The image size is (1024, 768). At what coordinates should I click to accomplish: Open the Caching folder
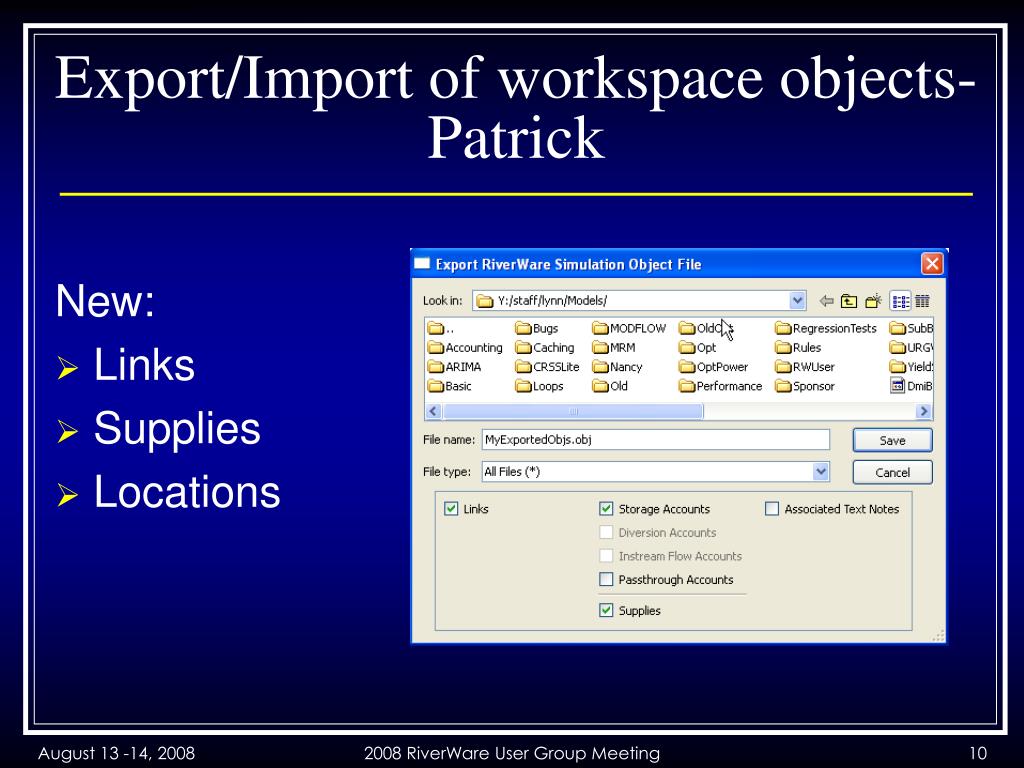point(545,347)
